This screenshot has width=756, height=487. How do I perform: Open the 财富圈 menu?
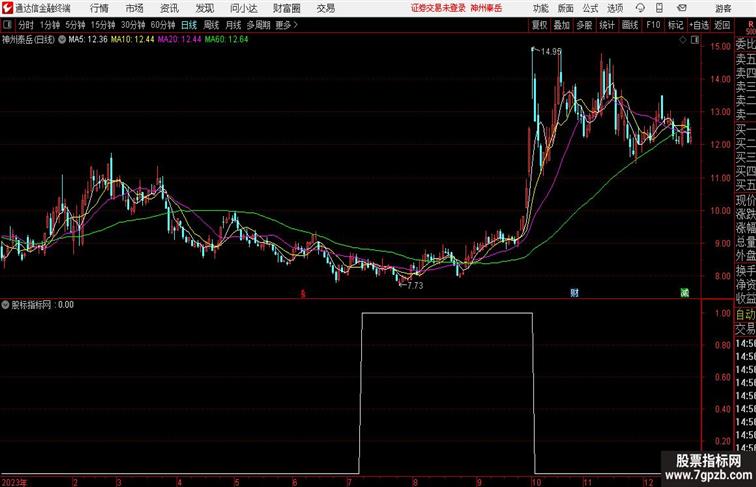tap(286, 8)
